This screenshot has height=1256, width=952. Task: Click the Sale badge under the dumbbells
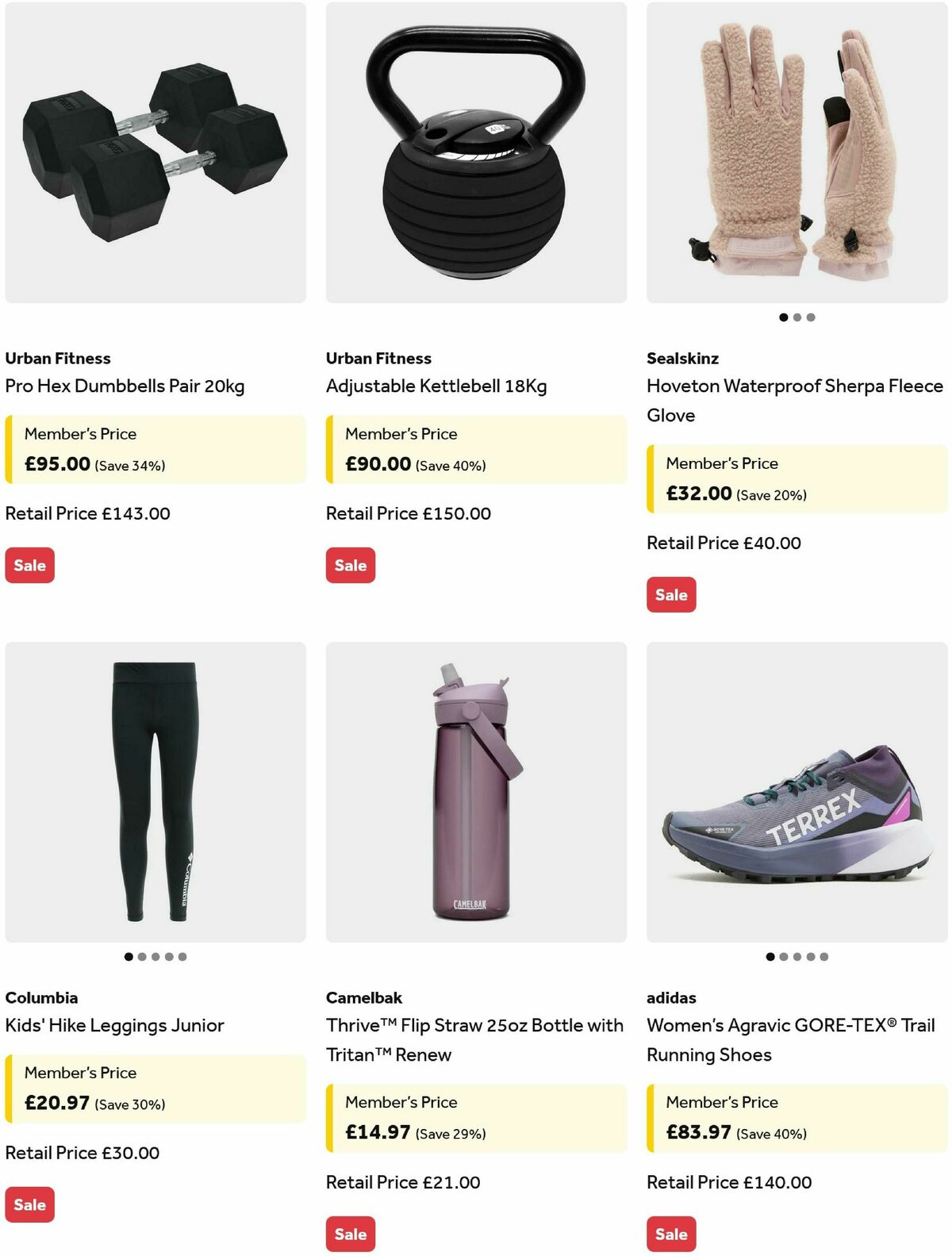[29, 565]
